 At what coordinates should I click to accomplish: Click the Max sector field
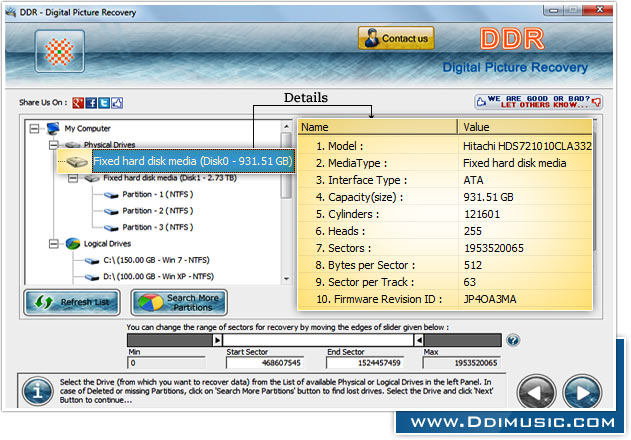coord(462,363)
